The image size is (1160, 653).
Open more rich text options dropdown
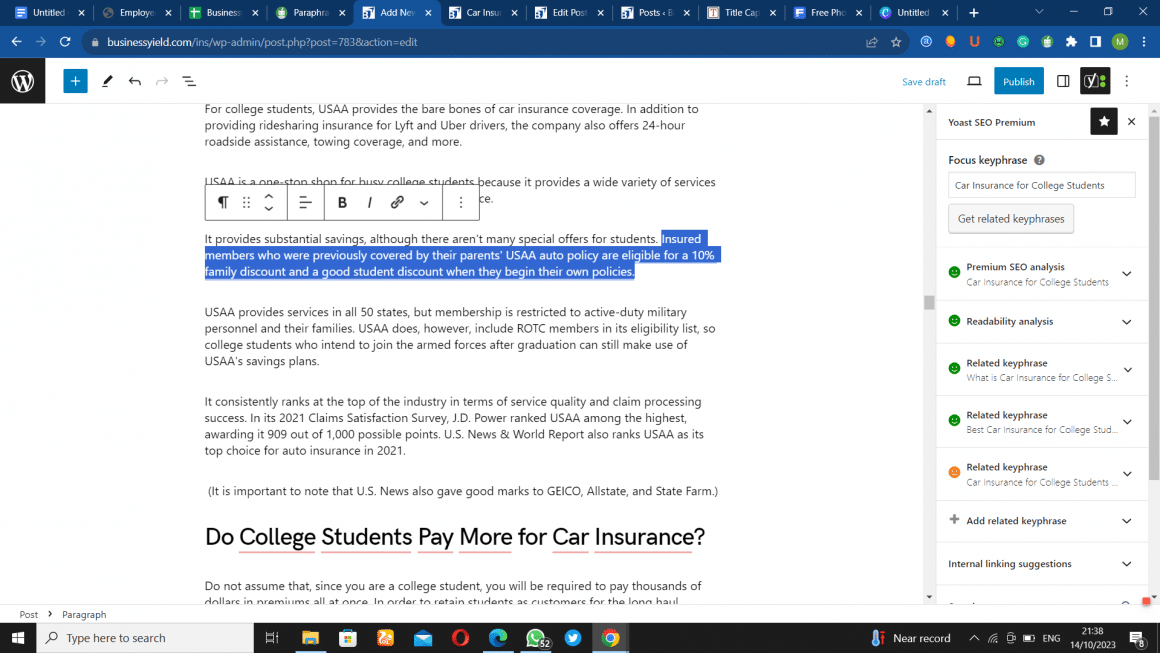click(x=424, y=202)
